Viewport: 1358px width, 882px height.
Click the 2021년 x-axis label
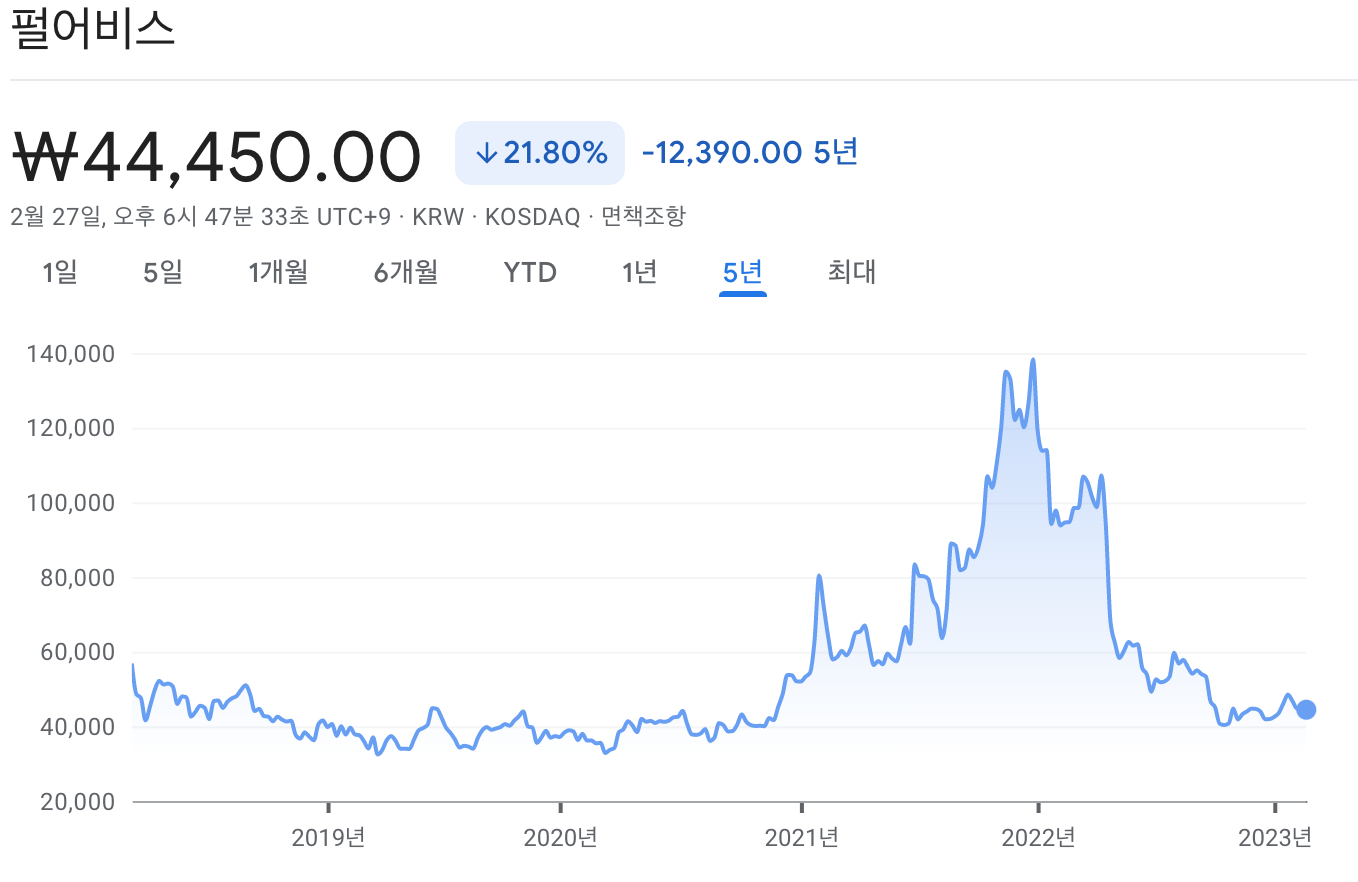[x=802, y=837]
